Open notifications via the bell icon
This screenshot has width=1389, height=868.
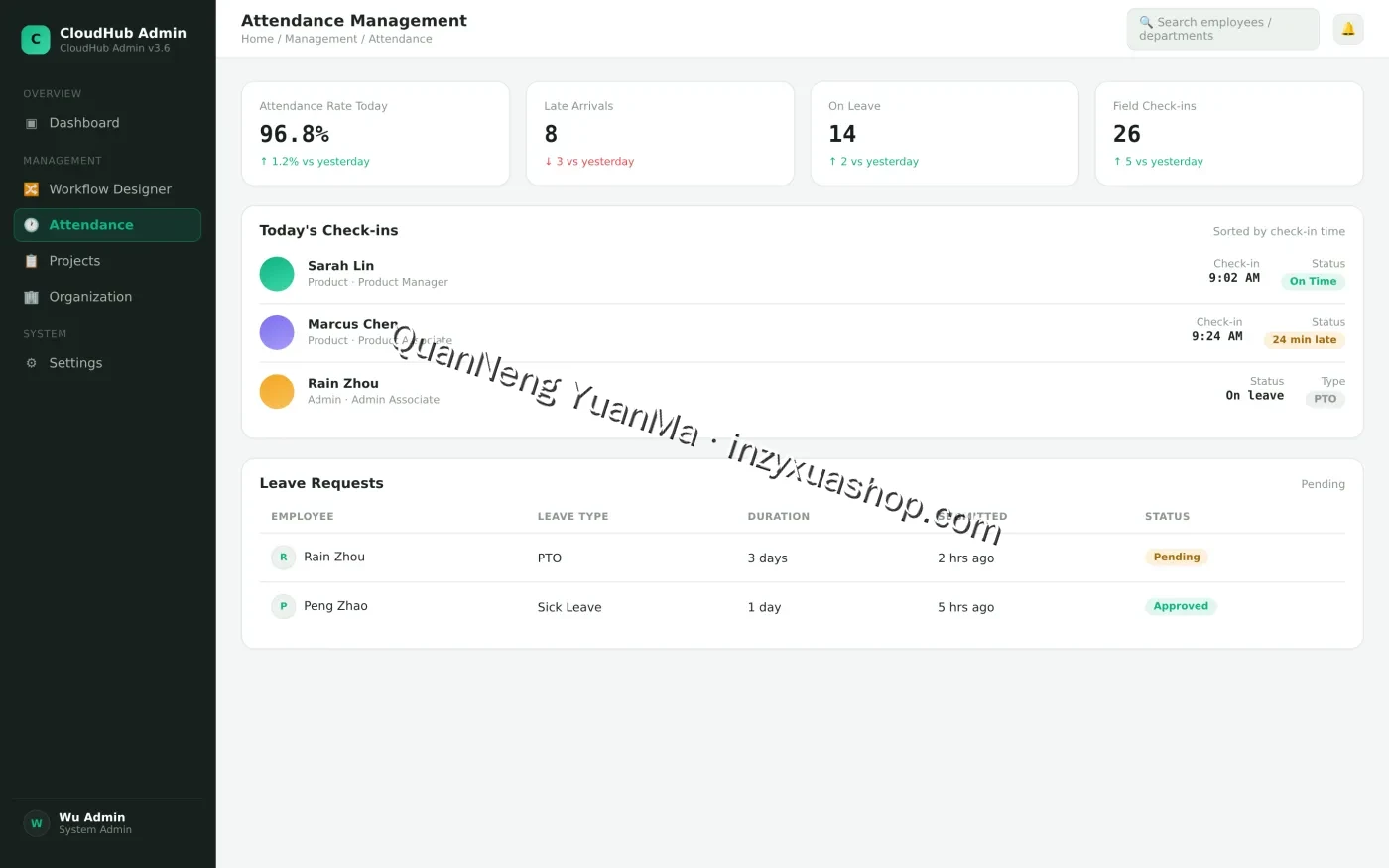[1348, 29]
